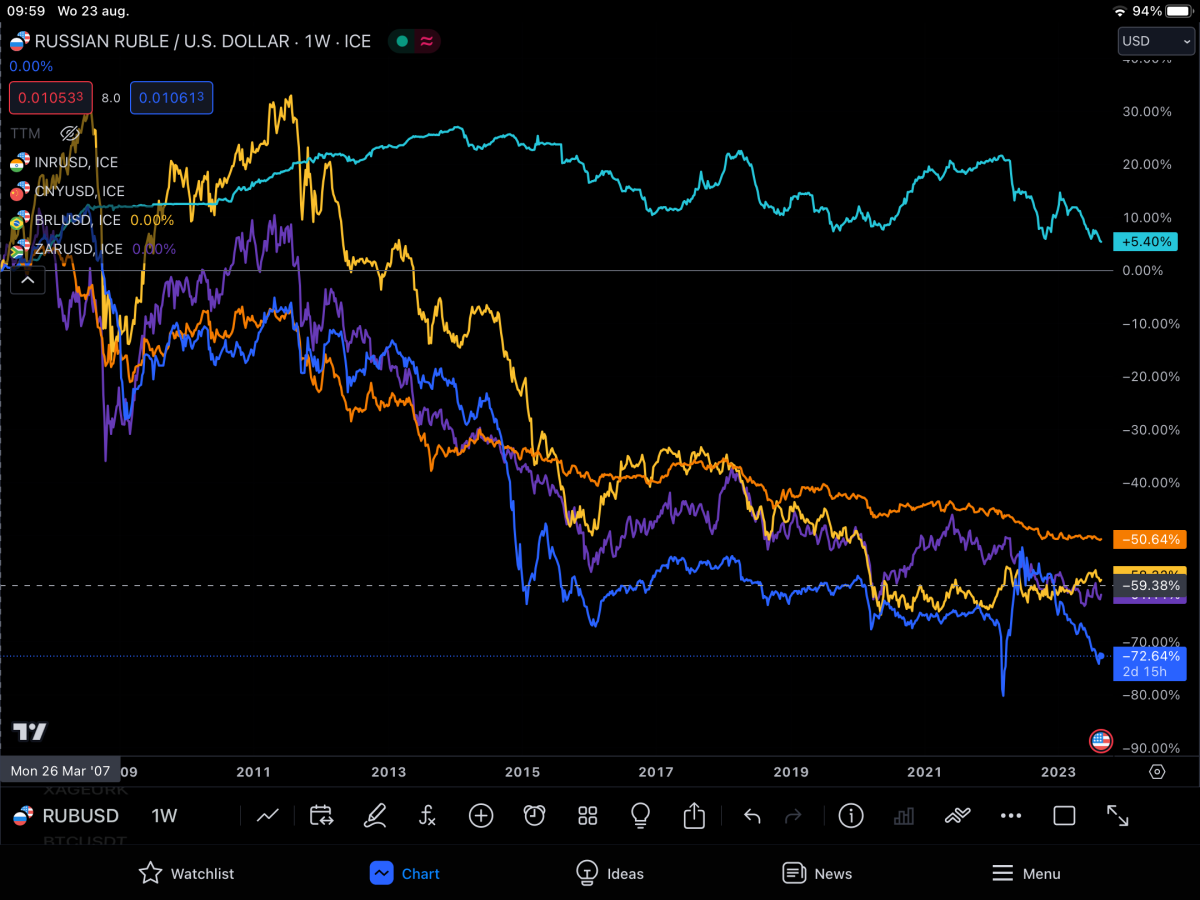The image size is (1200, 900).
Task: Undo the last chart action
Action: click(752, 816)
